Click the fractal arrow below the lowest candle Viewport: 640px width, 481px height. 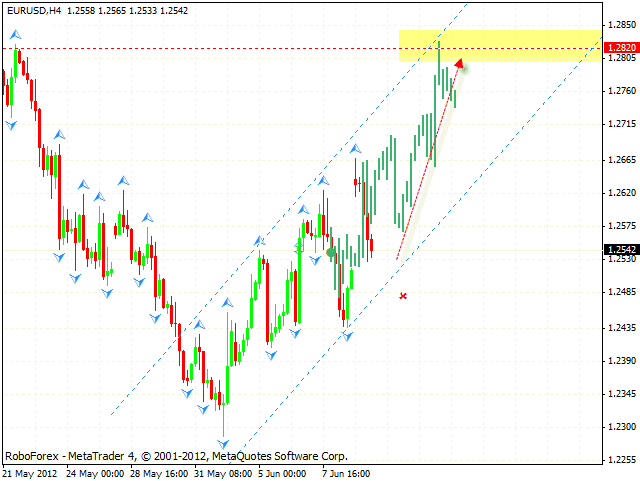click(223, 444)
